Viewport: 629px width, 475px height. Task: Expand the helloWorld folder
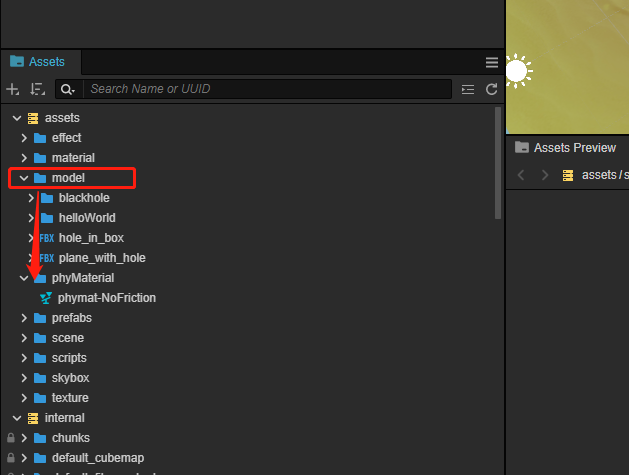[x=31, y=218]
